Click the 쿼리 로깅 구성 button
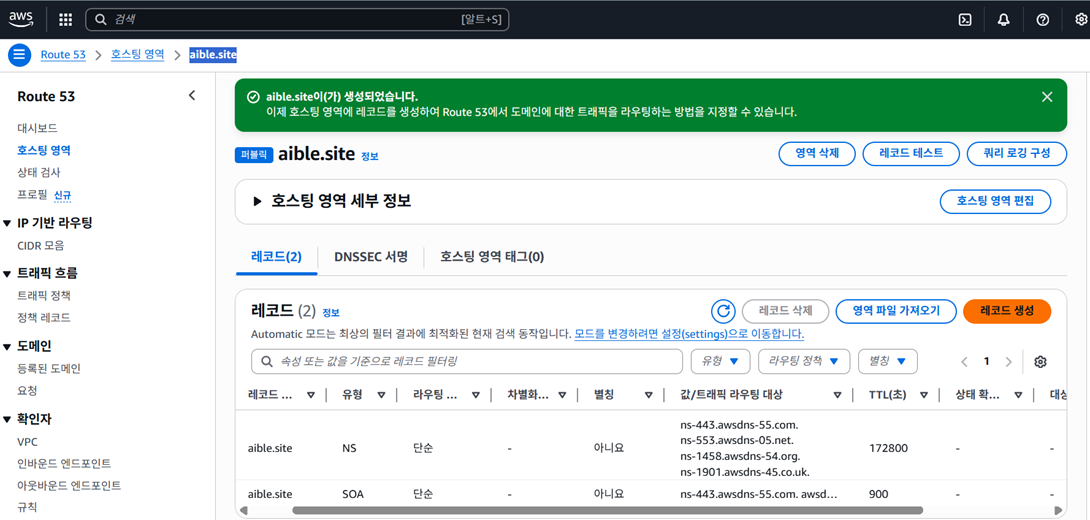 click(x=1016, y=154)
